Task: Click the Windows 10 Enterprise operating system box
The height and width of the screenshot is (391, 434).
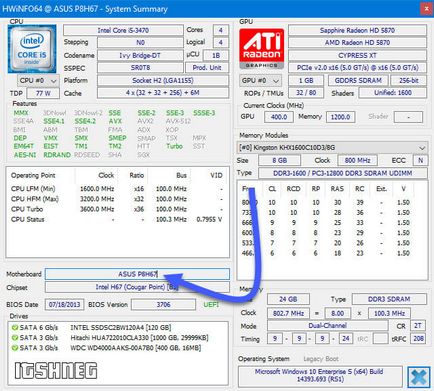Action: tap(320, 376)
